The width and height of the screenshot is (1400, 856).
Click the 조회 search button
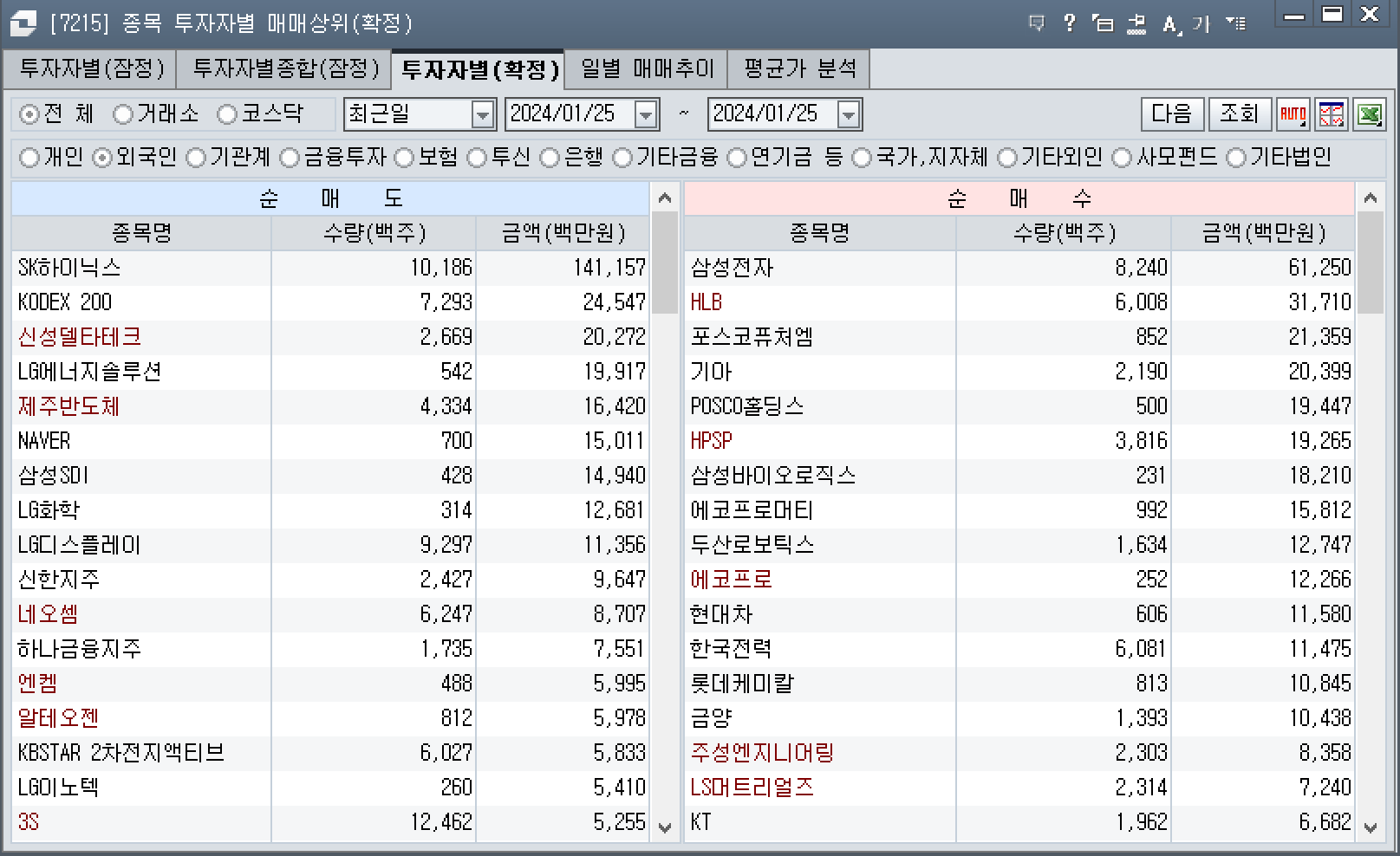(1240, 114)
